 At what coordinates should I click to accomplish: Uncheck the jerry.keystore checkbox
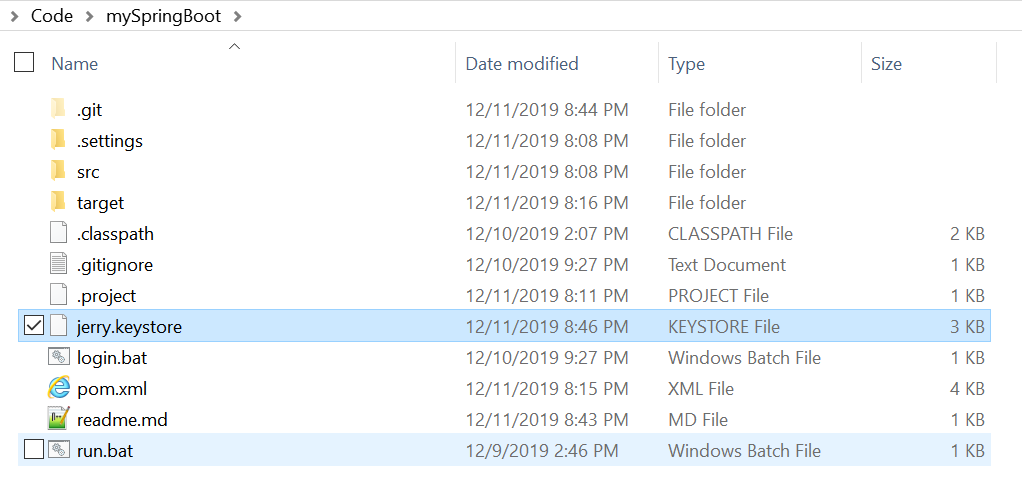tap(33, 326)
